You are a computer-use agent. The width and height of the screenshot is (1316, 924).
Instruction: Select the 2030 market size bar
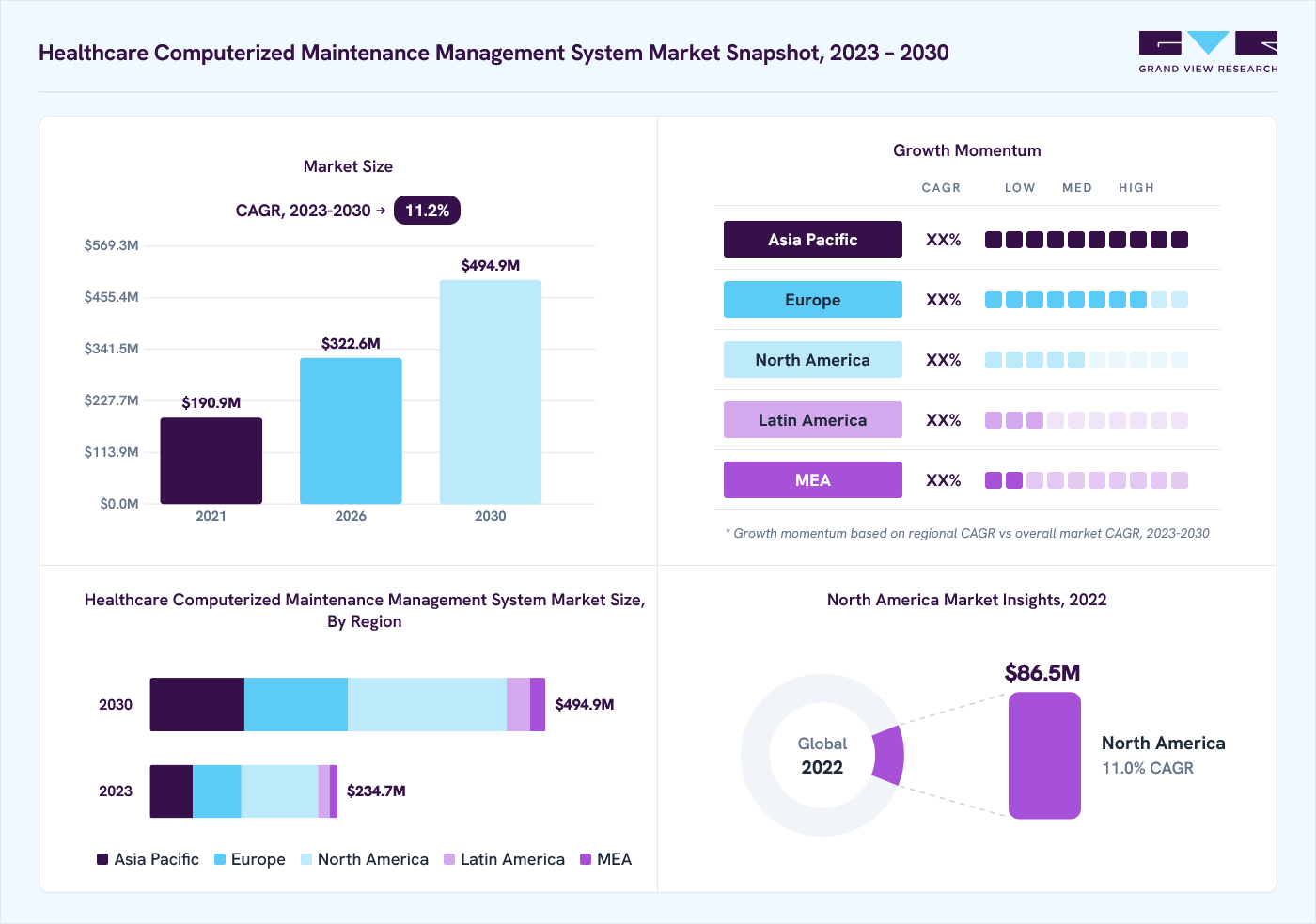[x=491, y=392]
